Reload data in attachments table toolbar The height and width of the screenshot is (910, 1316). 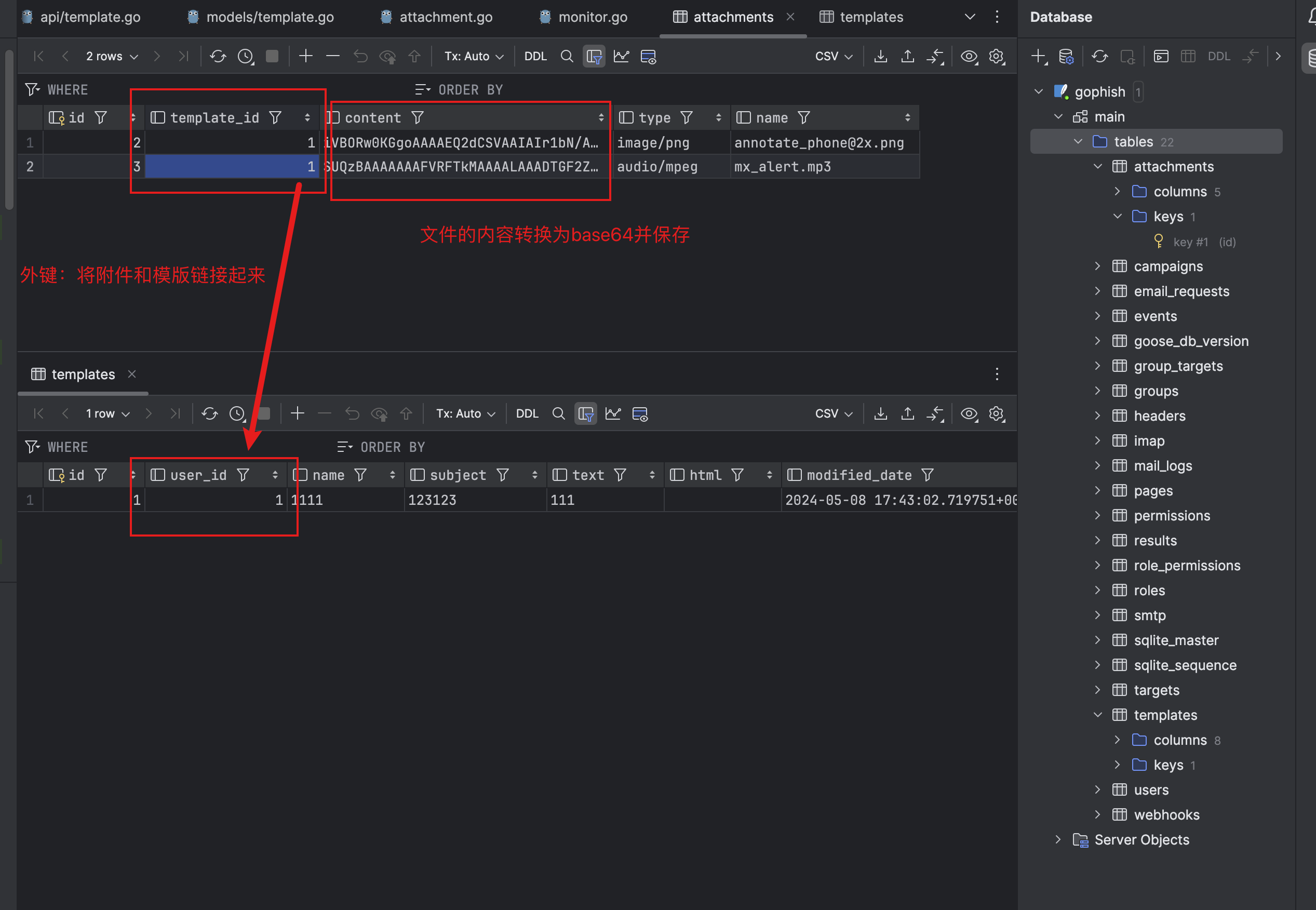coord(218,57)
